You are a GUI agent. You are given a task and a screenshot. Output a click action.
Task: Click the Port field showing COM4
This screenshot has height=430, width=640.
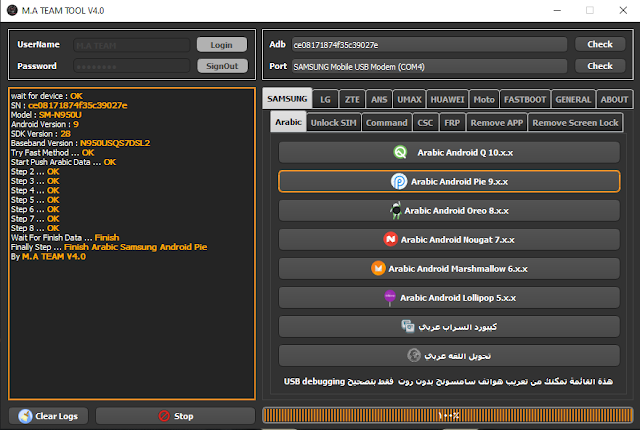tap(429, 66)
